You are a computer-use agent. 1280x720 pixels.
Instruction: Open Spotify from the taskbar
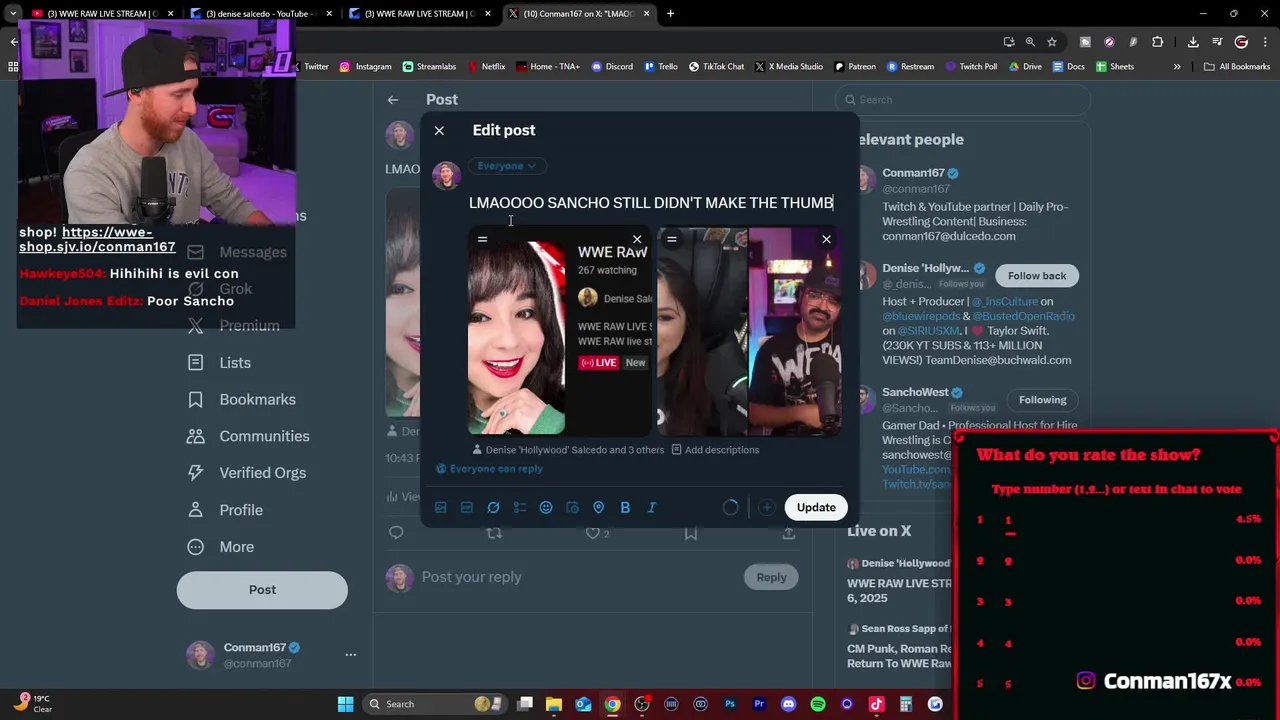point(818,704)
